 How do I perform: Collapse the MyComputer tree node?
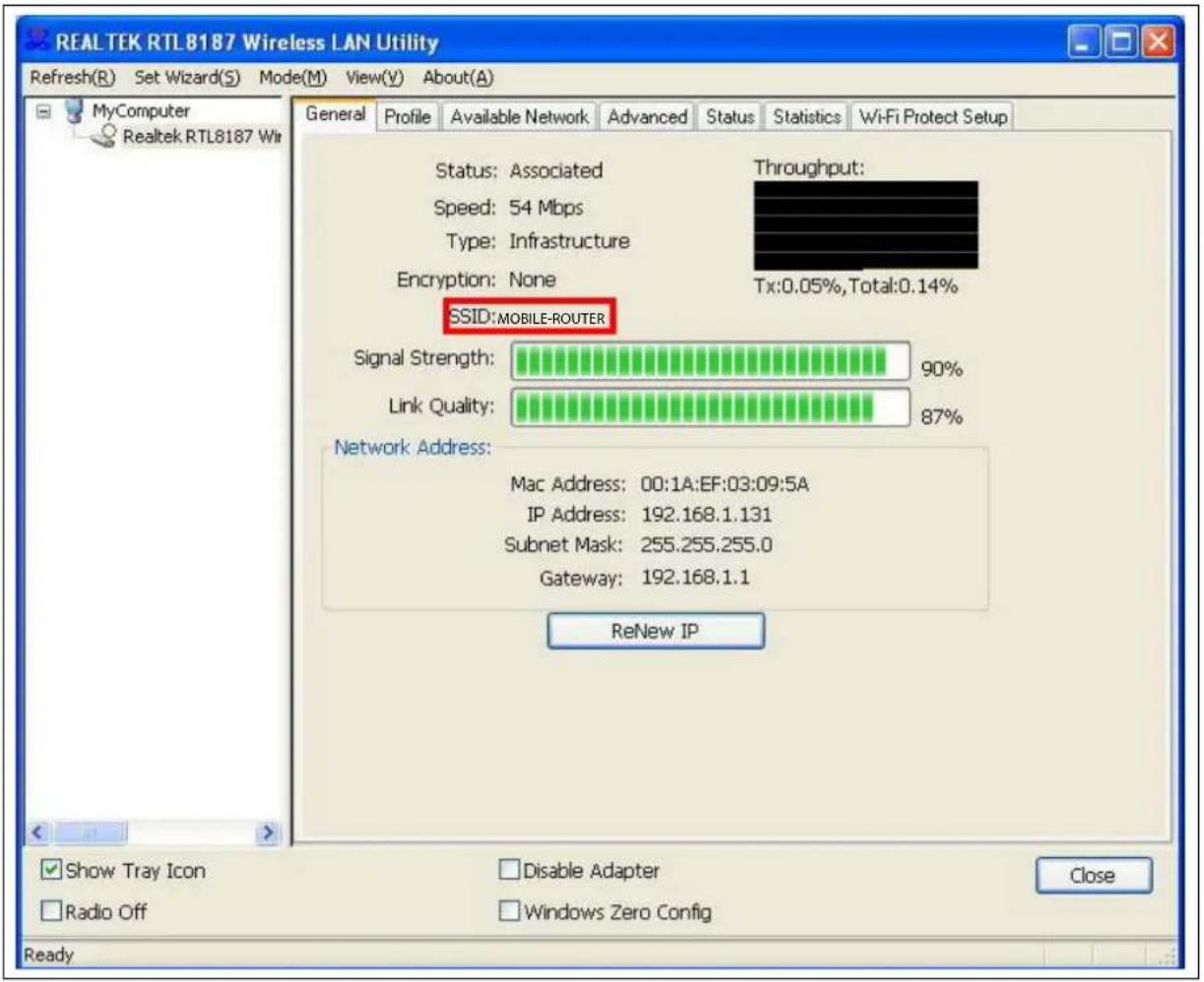pyautogui.click(x=43, y=111)
